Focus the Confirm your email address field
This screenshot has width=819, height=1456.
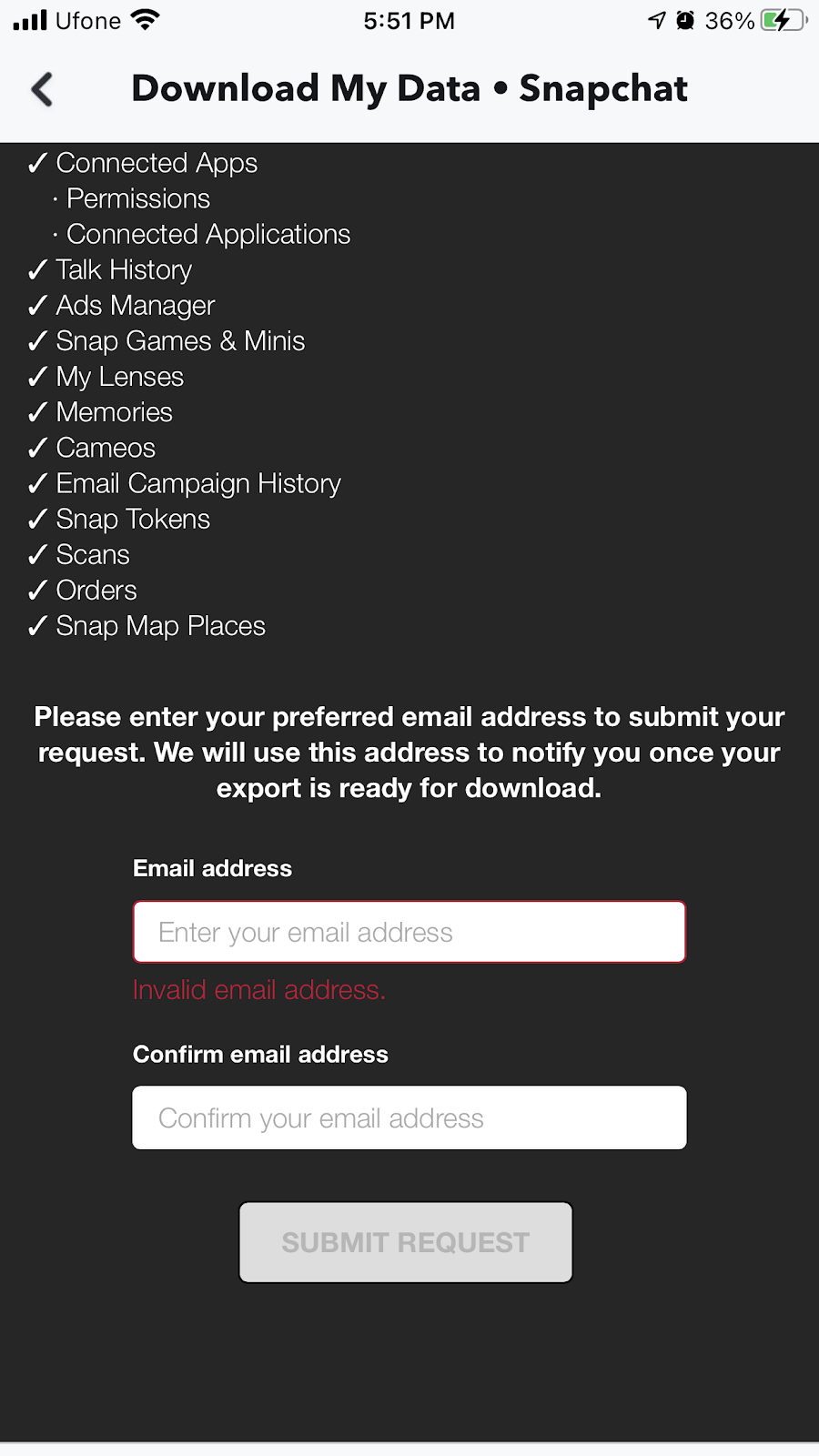pyautogui.click(x=409, y=1118)
